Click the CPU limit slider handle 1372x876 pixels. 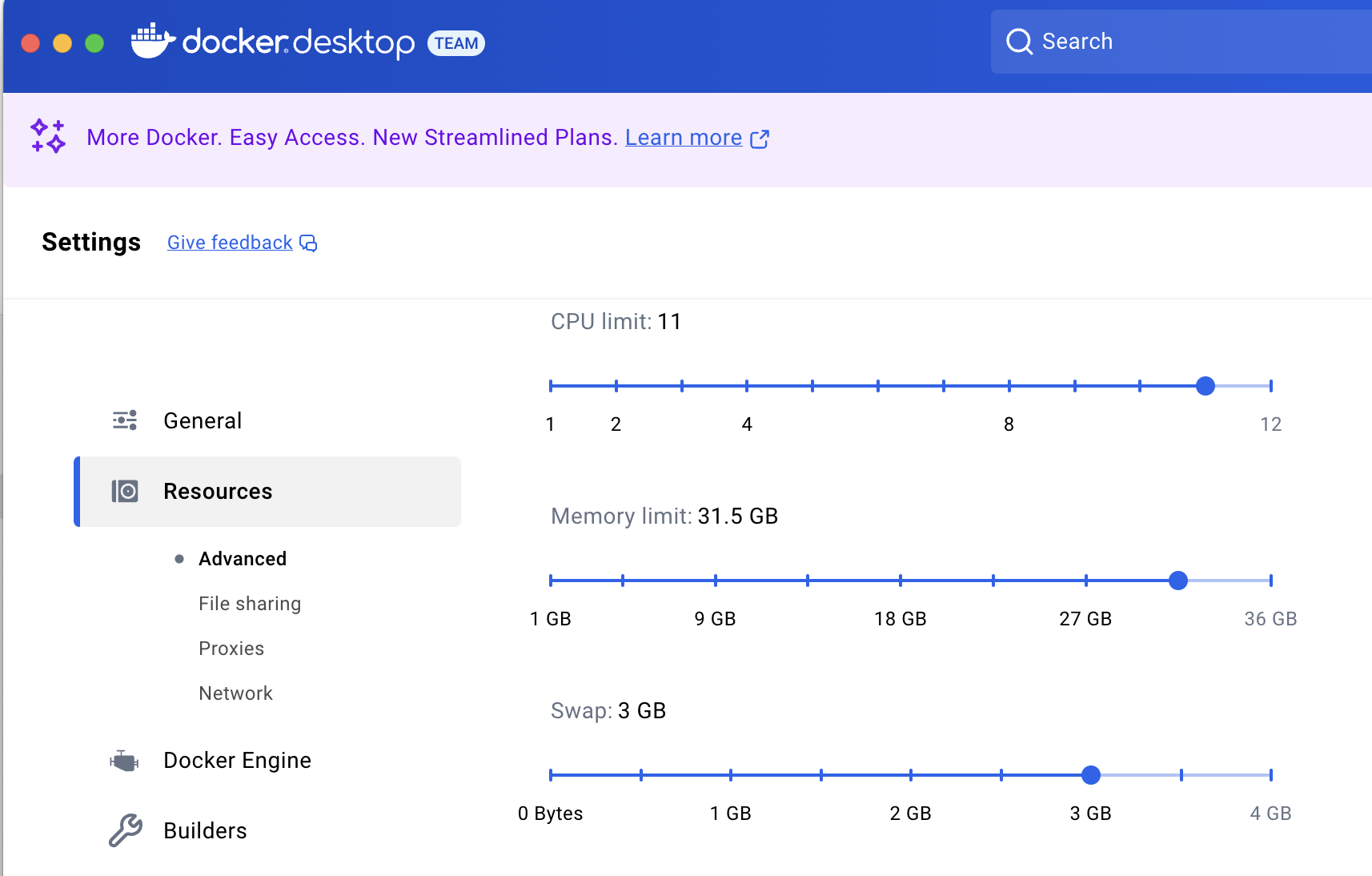click(1206, 386)
